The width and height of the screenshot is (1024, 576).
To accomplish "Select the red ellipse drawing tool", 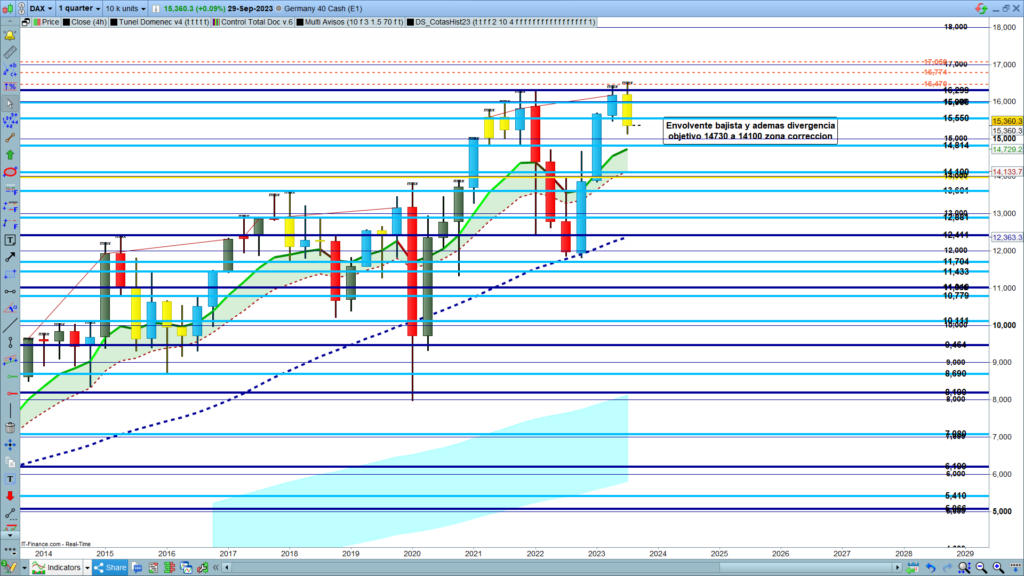I will (11, 172).
